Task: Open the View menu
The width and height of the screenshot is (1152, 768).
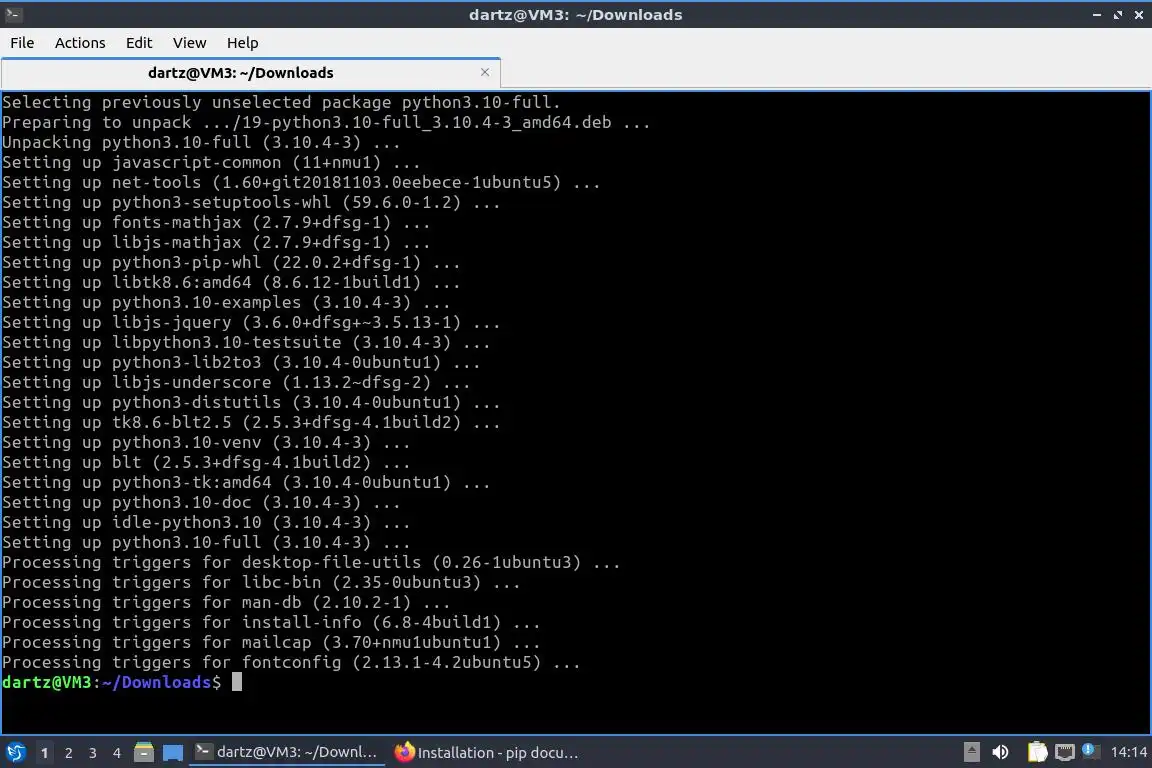Action: (190, 43)
